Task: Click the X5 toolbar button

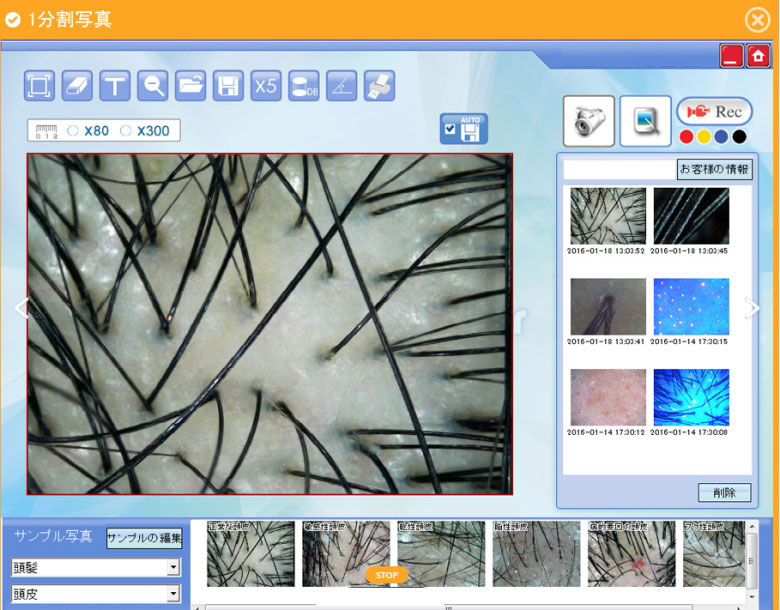Action: point(266,86)
